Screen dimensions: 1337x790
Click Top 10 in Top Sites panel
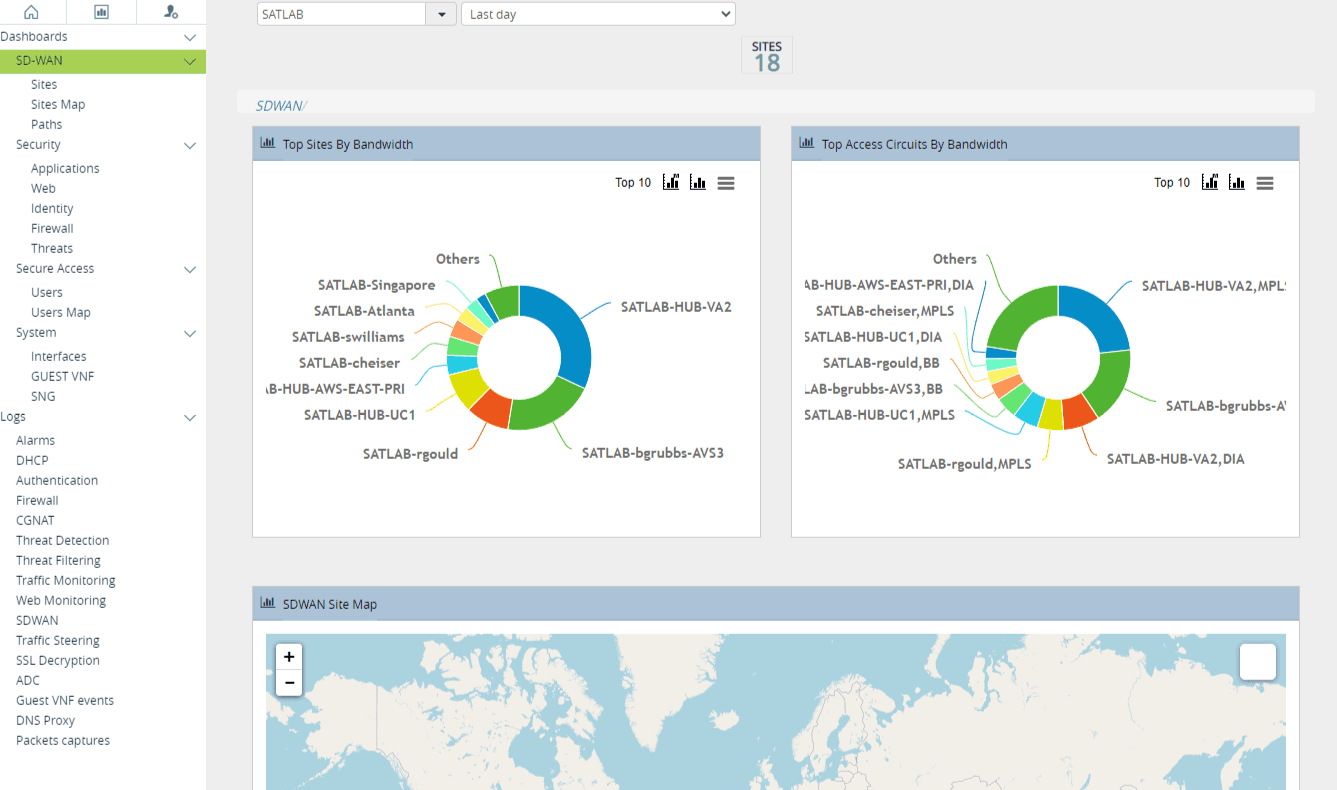click(633, 182)
